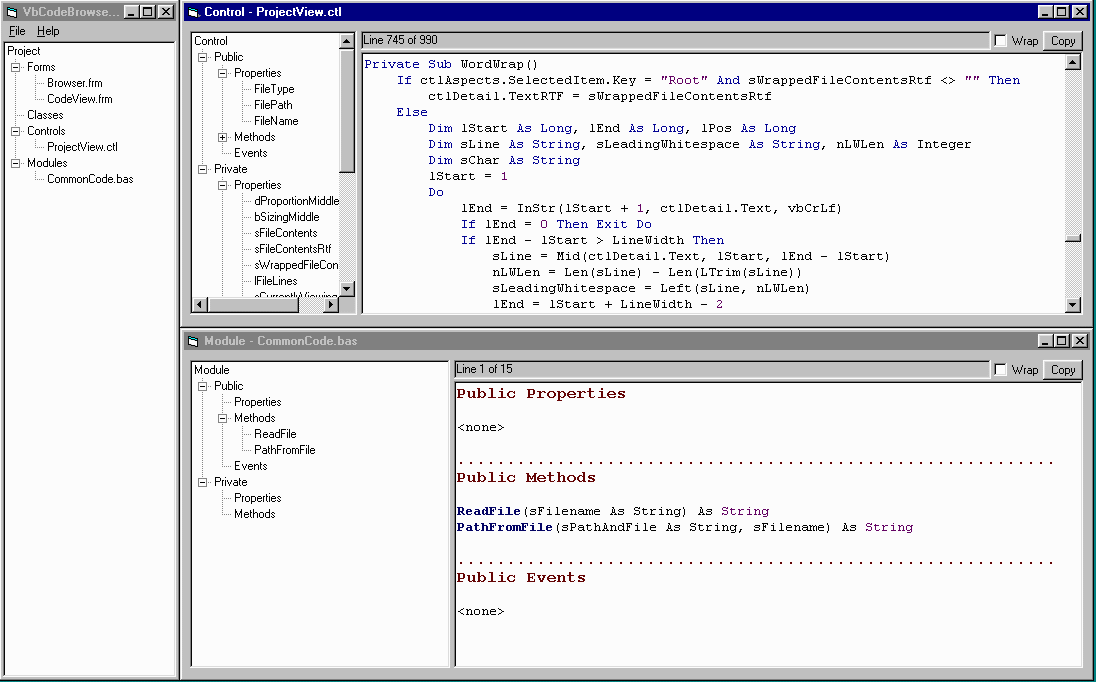Screen dimensions: 1096x682
Task: Minimize the ProjectView.ctl control window
Action: point(1045,12)
